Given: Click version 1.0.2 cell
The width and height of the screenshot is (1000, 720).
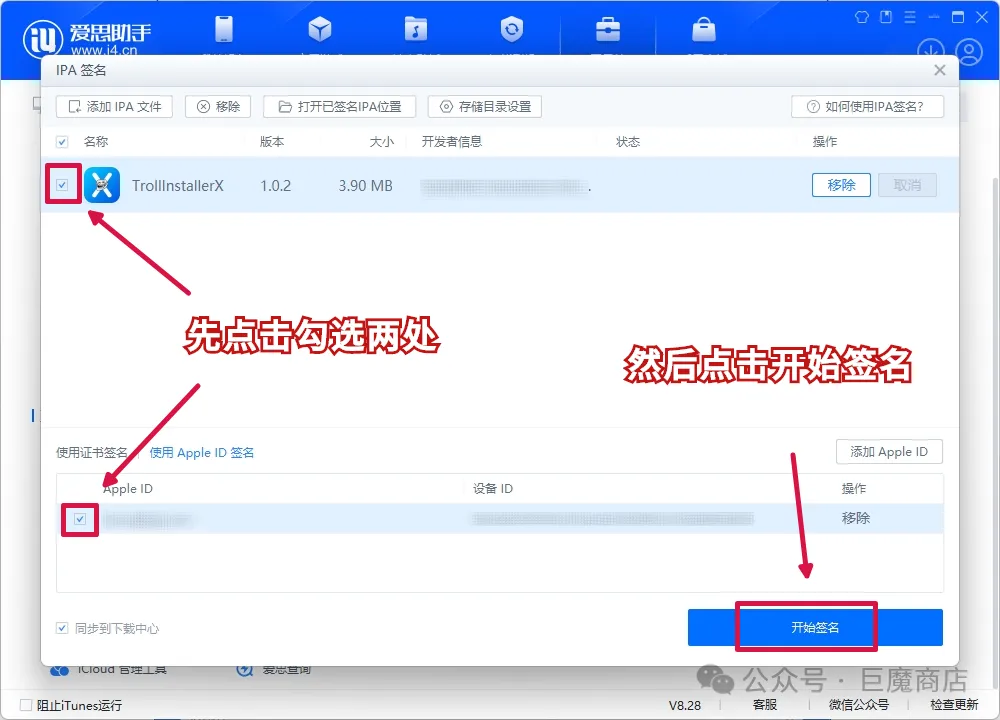Looking at the screenshot, I should (x=276, y=186).
